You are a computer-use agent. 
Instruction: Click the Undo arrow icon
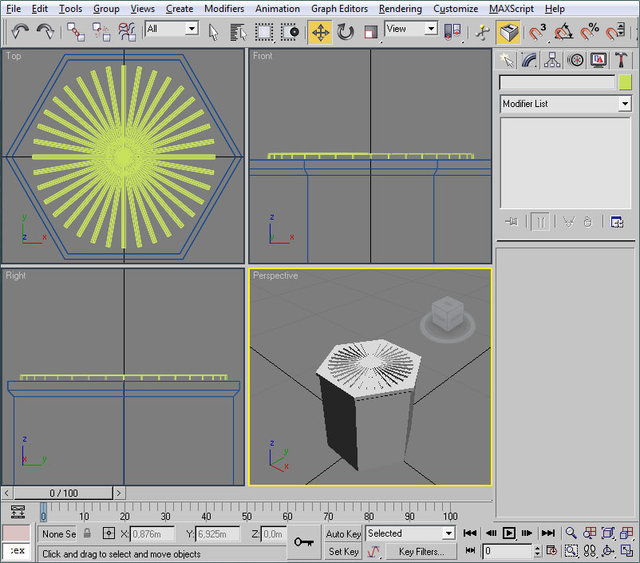pyautogui.click(x=19, y=31)
